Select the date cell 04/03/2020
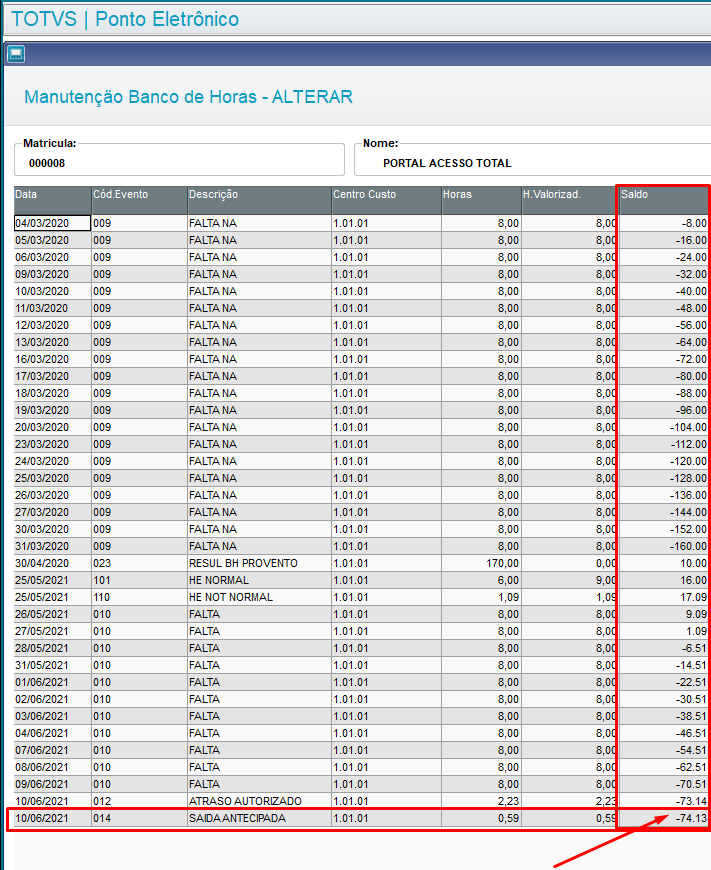The image size is (711, 870). (x=53, y=223)
